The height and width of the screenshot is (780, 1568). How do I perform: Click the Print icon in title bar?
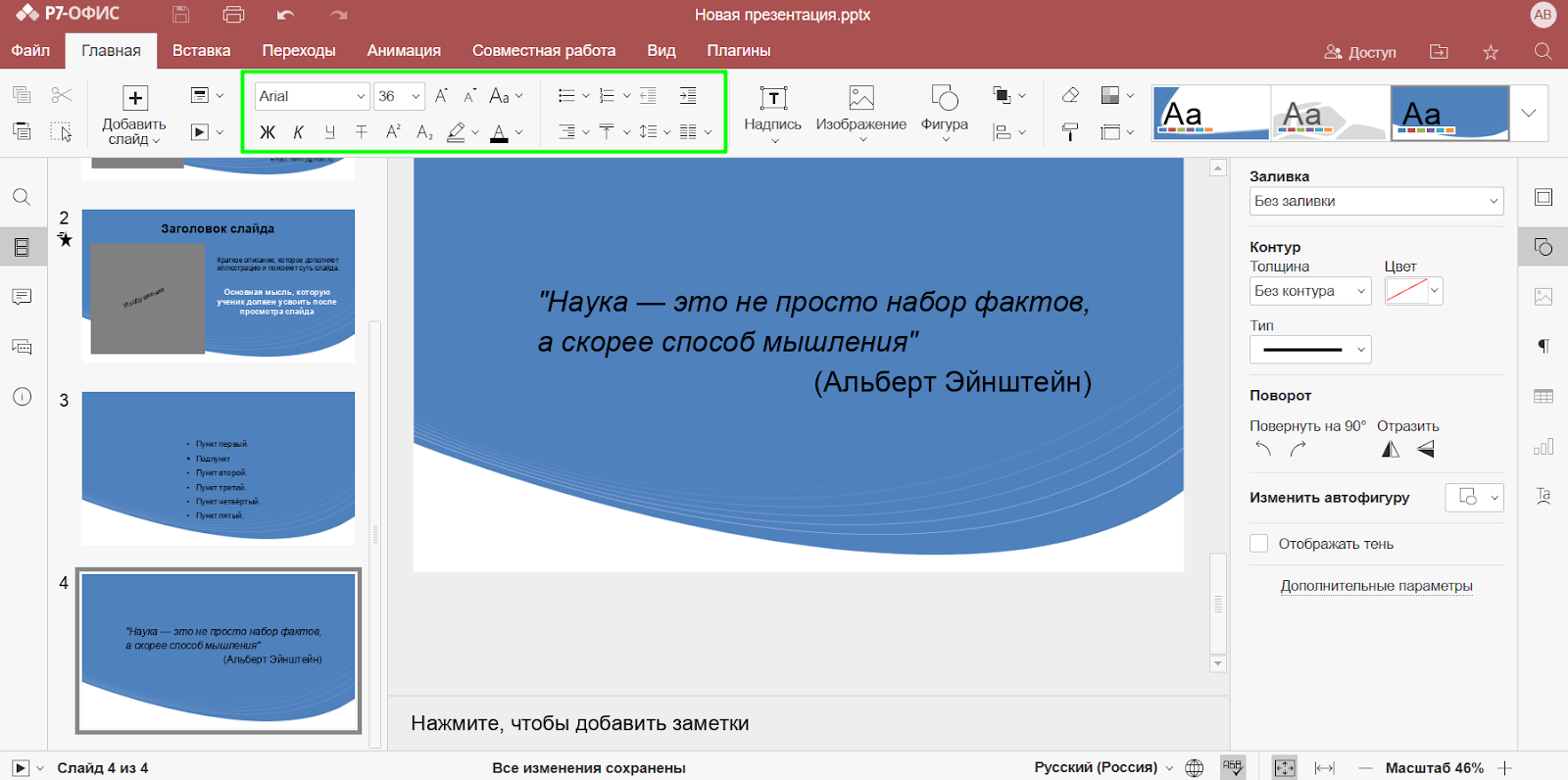click(233, 15)
